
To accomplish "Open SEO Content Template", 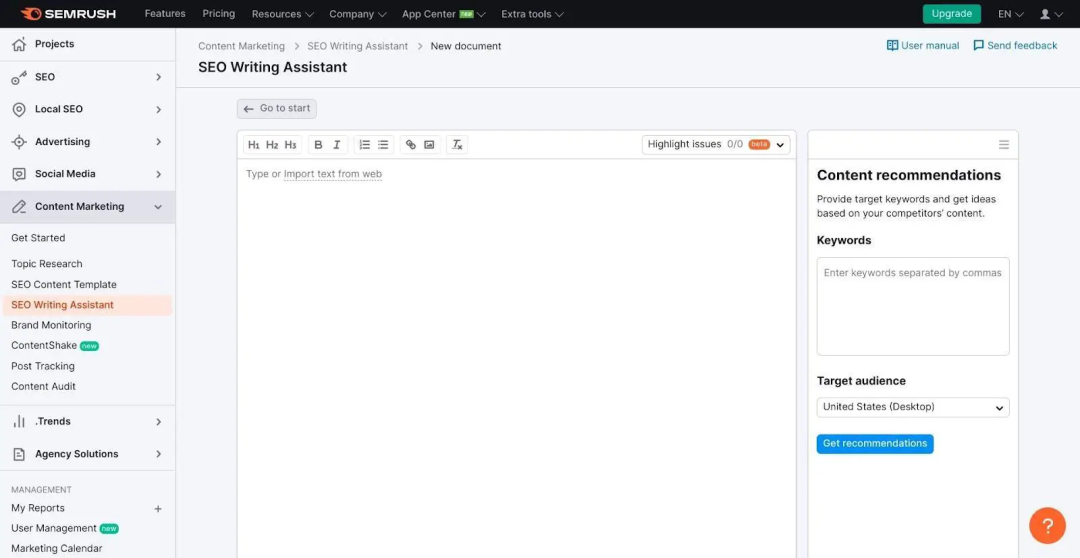I will [64, 285].
